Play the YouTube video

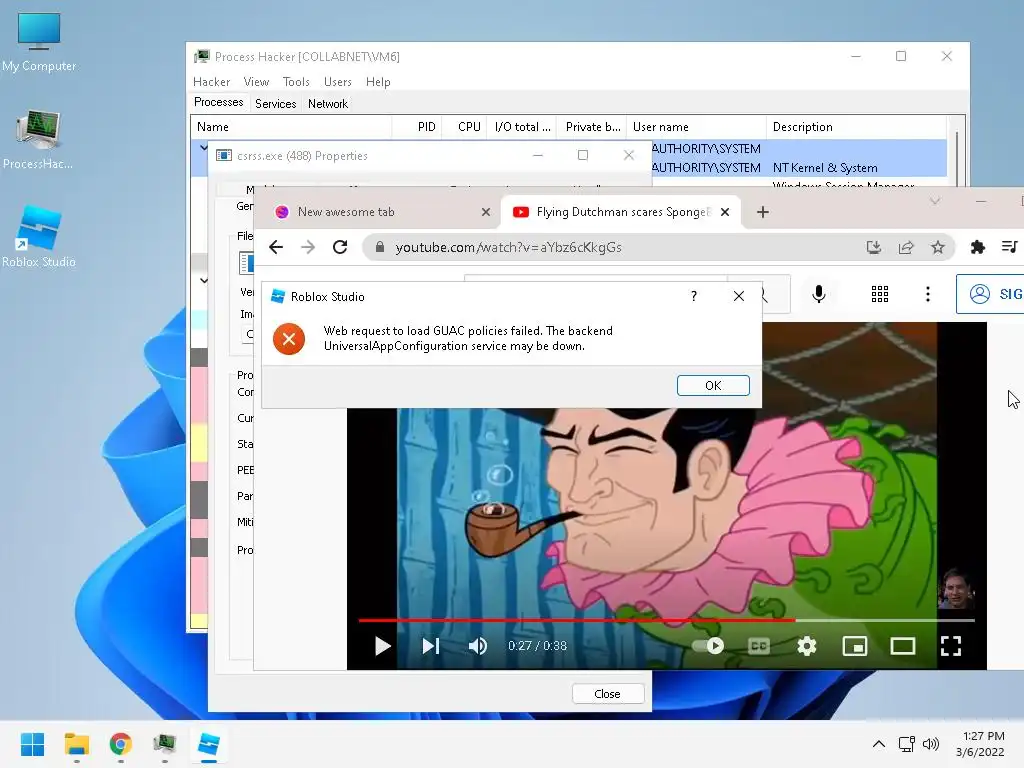(x=383, y=646)
